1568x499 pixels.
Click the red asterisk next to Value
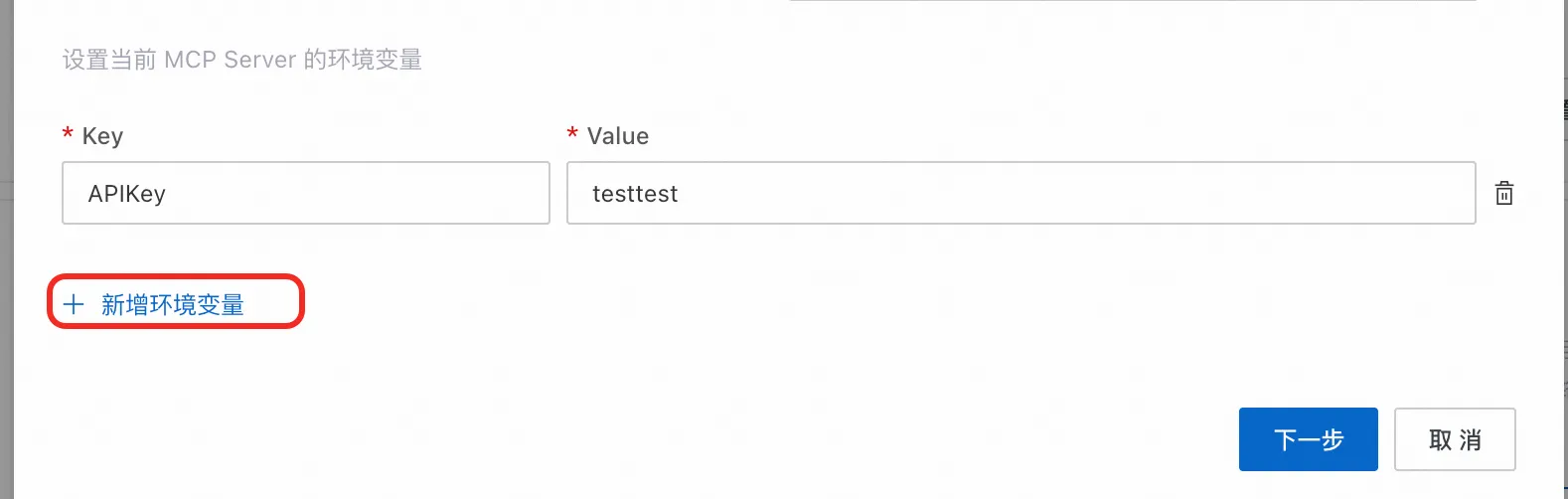[572, 134]
